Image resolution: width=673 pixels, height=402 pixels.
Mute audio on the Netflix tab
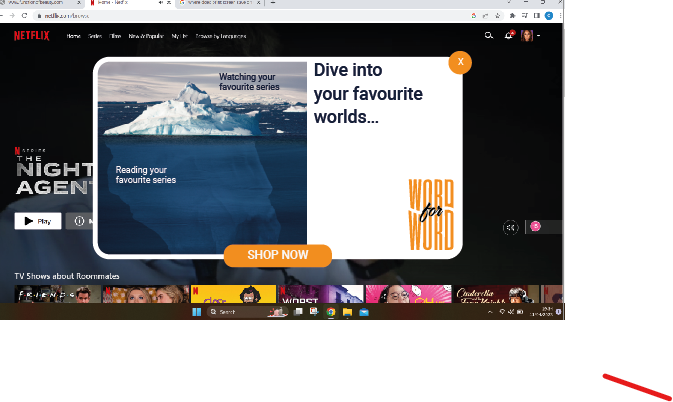[161, 3]
